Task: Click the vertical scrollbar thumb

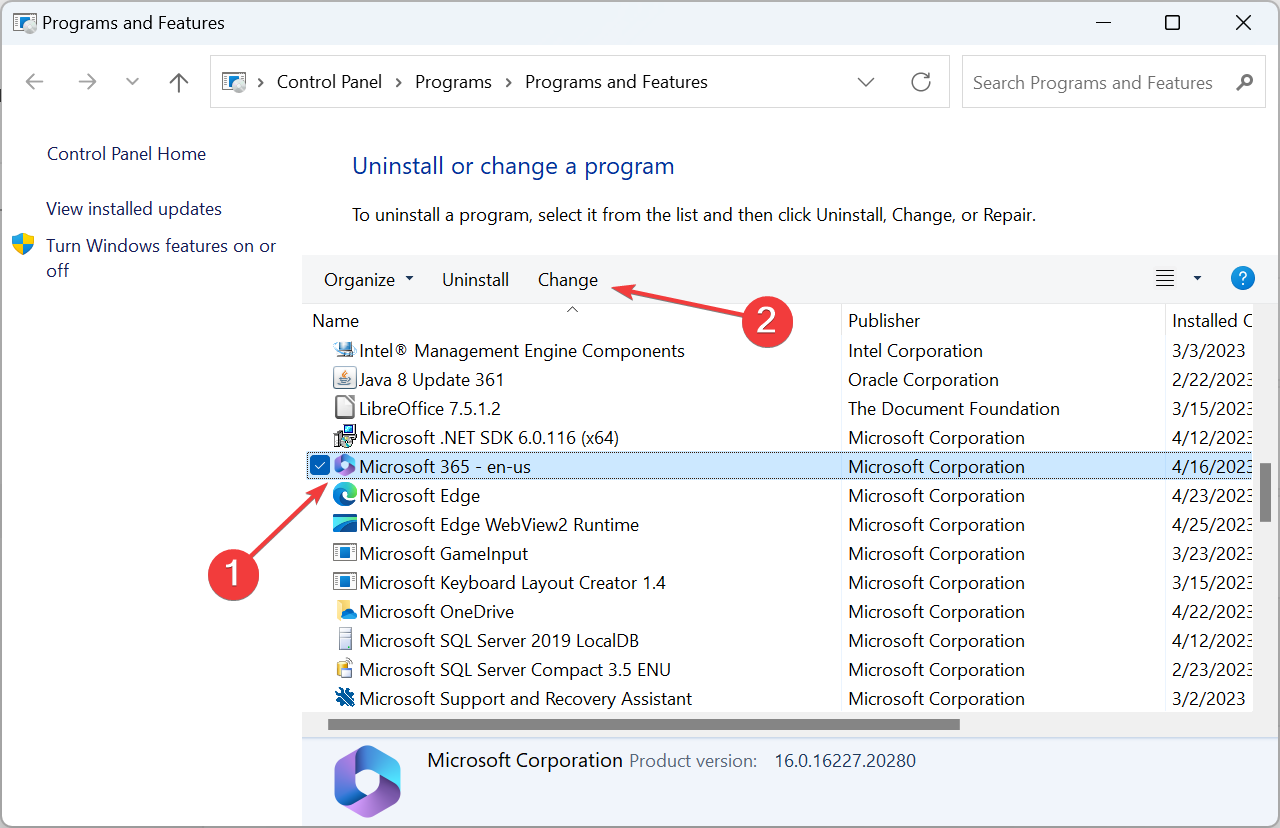Action: tap(1265, 491)
